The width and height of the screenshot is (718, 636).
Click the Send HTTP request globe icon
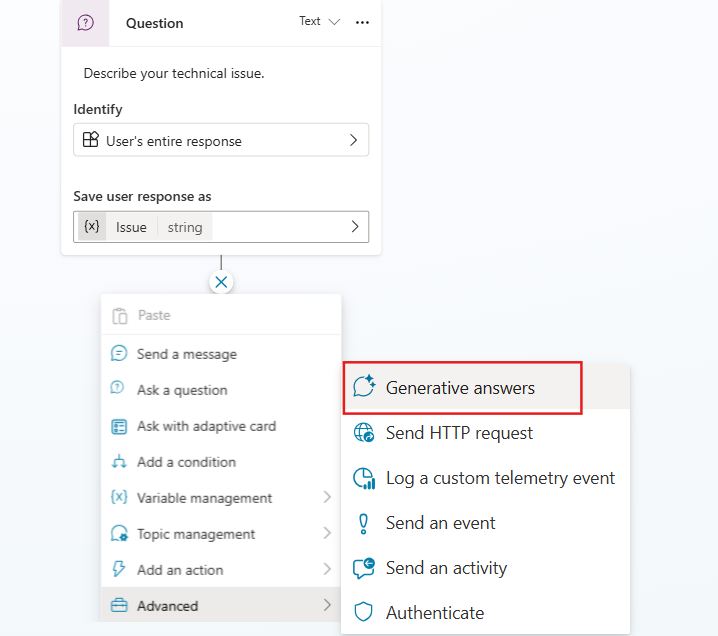pyautogui.click(x=364, y=433)
